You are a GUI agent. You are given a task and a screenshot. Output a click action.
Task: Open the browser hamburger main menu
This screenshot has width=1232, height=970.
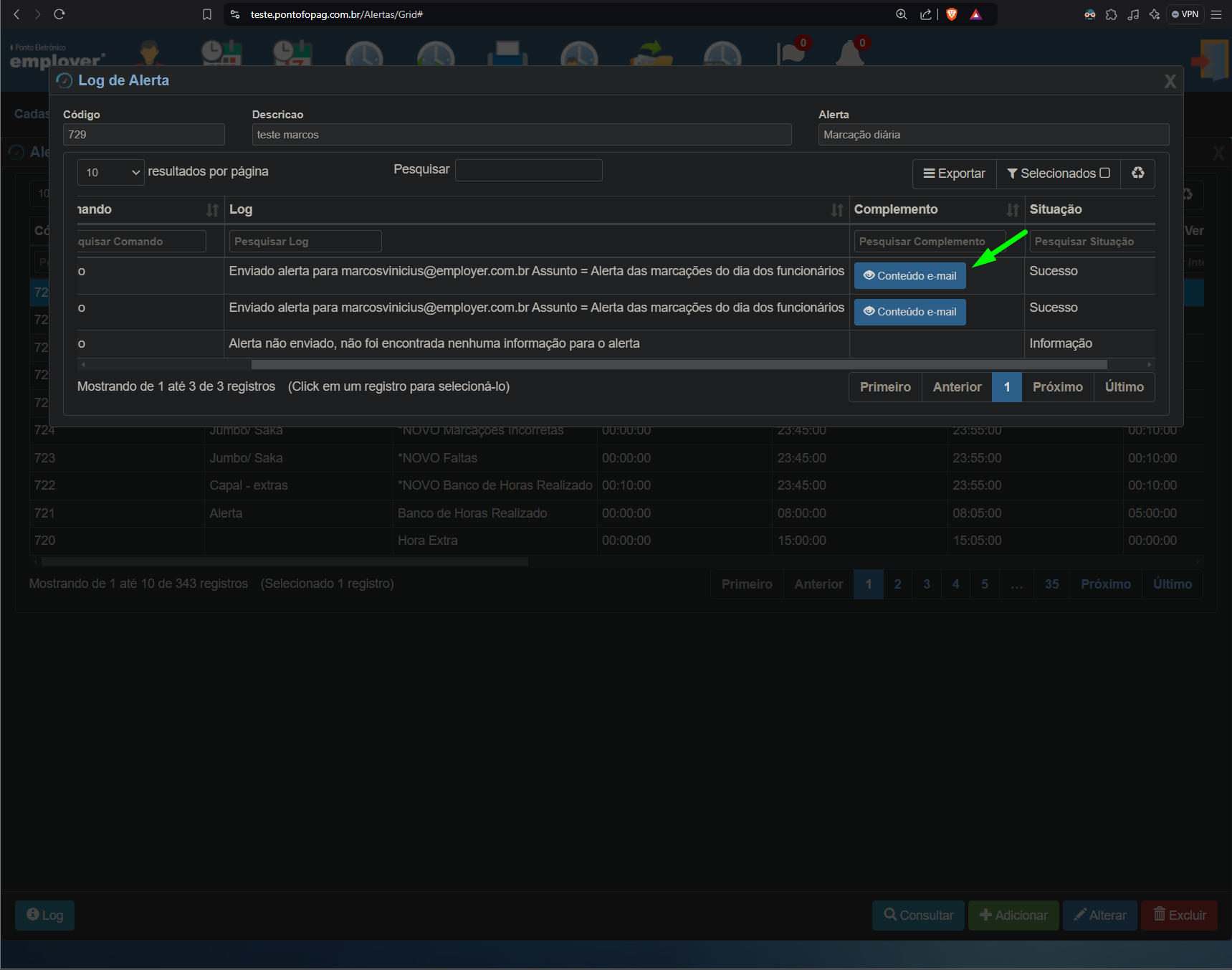tap(1216, 14)
